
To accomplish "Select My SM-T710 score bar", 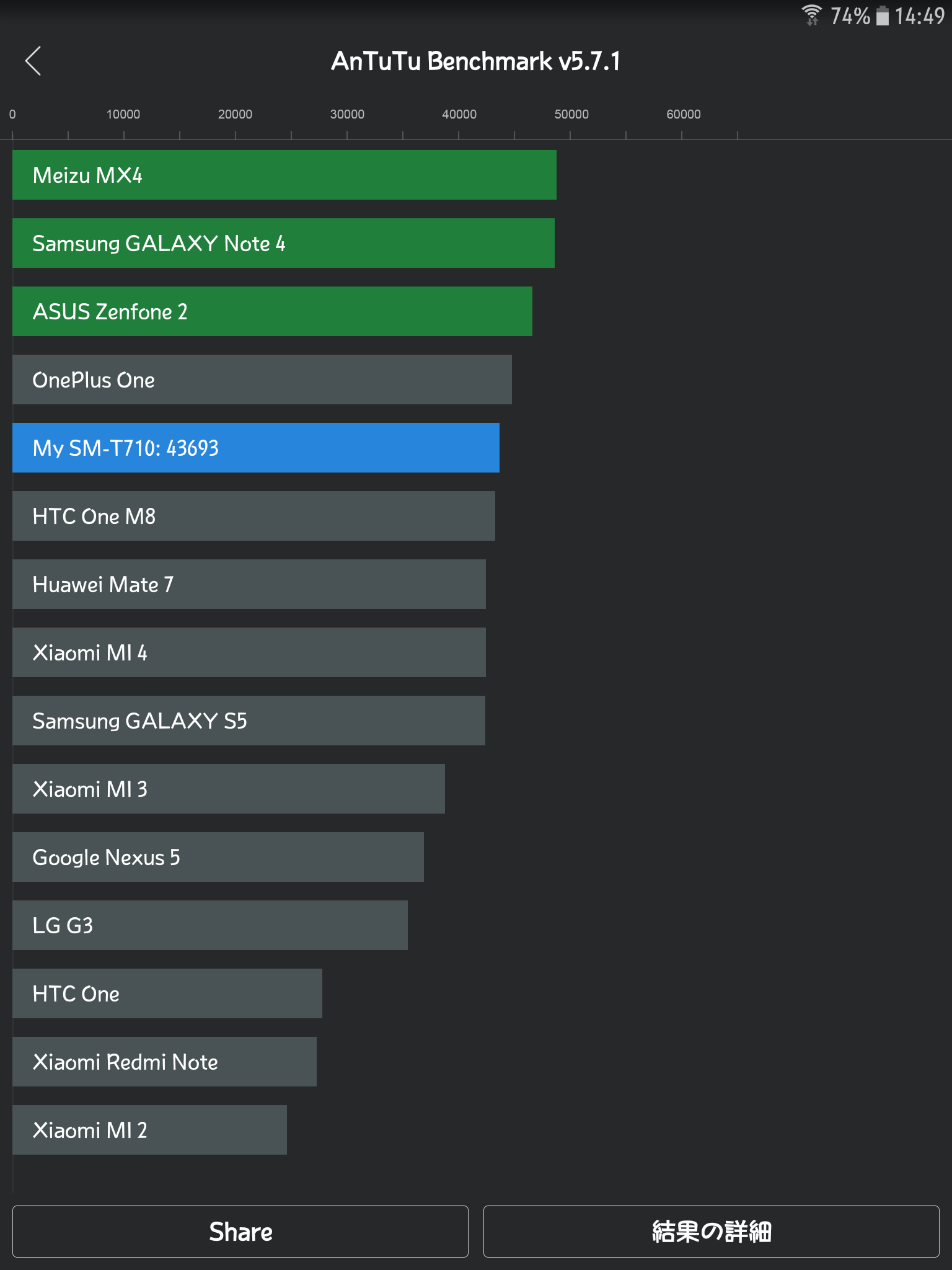I will point(255,448).
